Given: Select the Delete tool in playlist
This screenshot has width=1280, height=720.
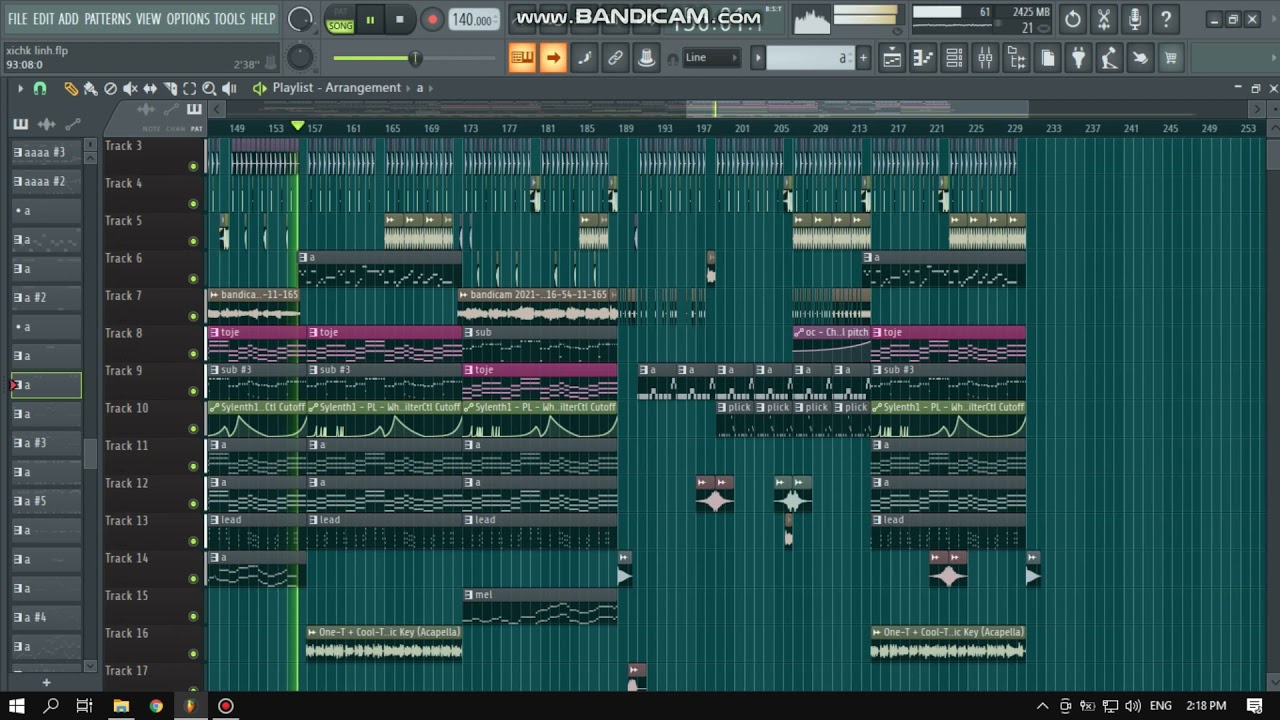Looking at the screenshot, I should pyautogui.click(x=110, y=88).
